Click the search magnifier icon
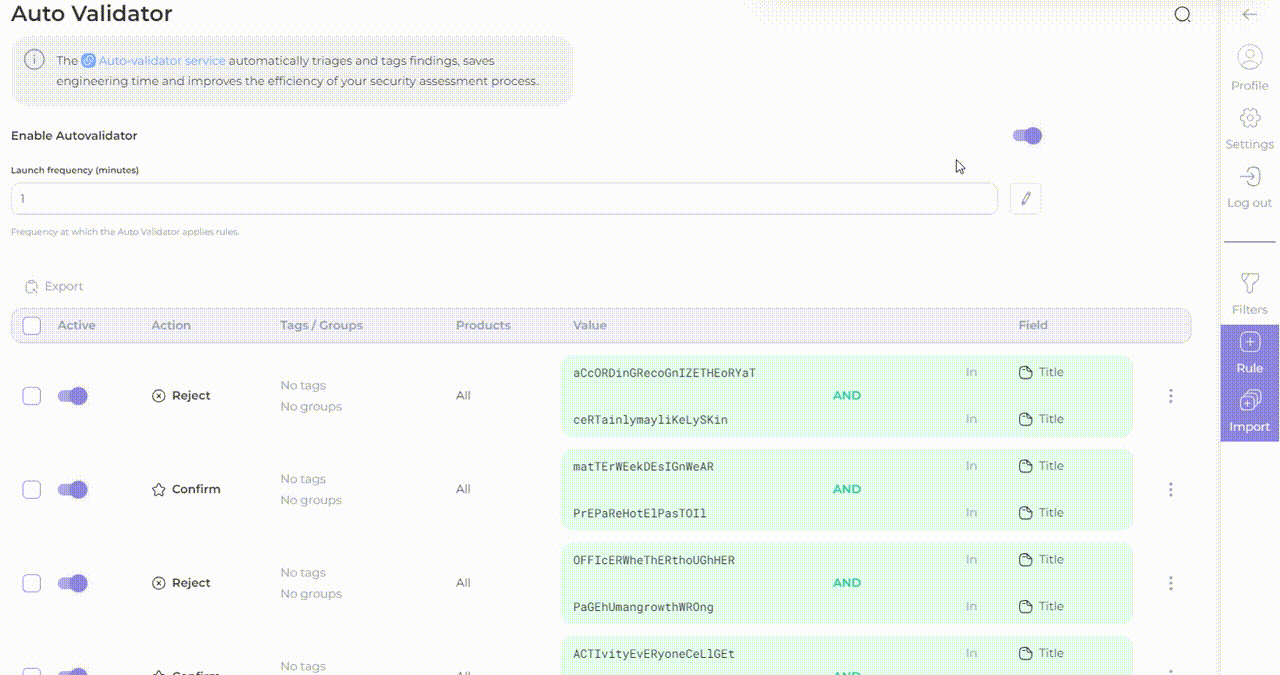This screenshot has height=675, width=1280. (x=1182, y=15)
